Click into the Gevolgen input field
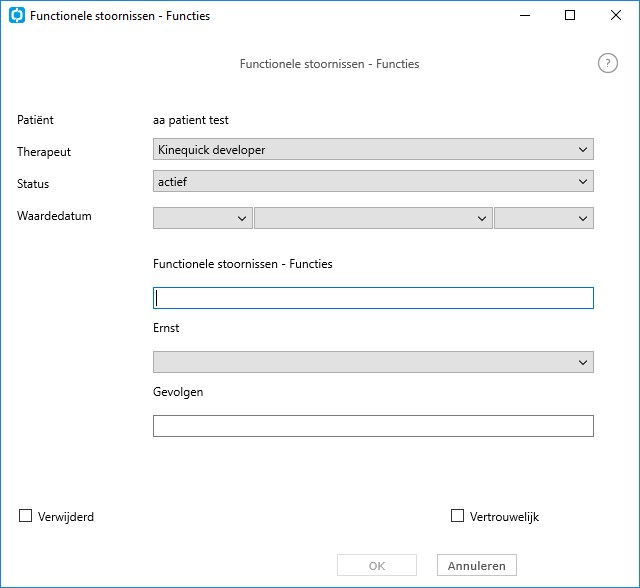 click(373, 426)
